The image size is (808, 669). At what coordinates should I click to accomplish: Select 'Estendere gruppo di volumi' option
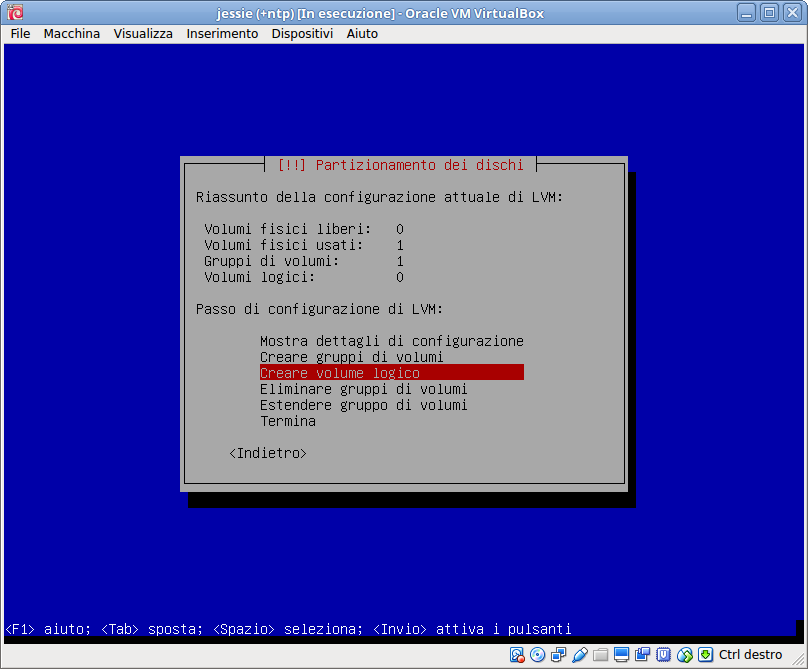coord(363,405)
